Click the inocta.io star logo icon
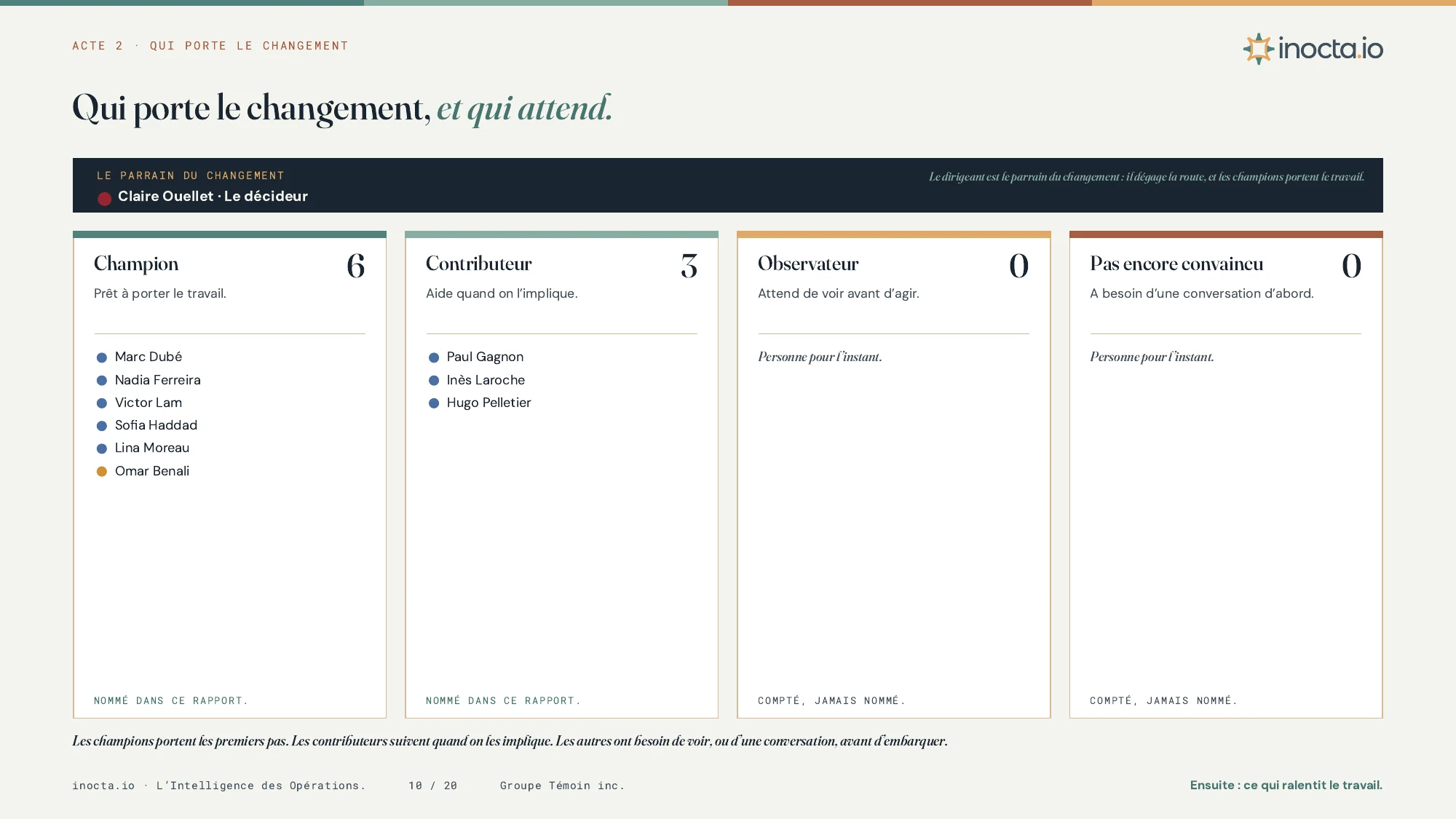This screenshot has height=819, width=1456. 1259,49
